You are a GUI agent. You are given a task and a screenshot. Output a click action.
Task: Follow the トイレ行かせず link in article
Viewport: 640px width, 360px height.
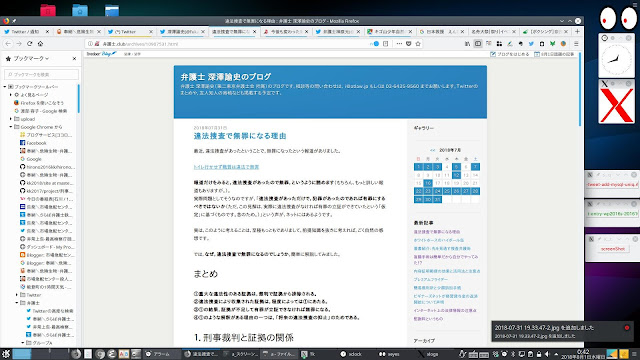point(226,167)
